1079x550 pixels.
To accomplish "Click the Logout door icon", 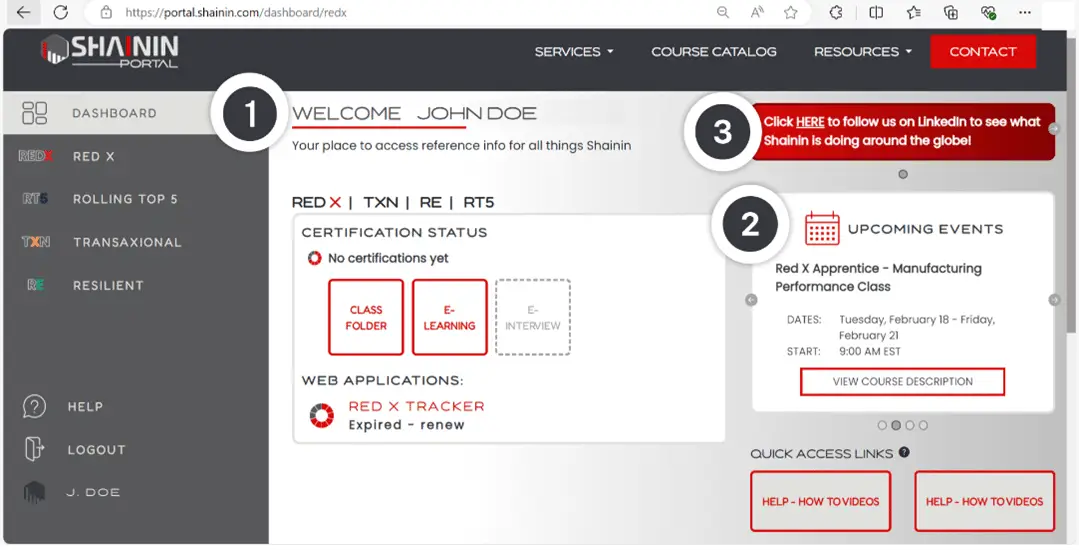I will [34, 449].
